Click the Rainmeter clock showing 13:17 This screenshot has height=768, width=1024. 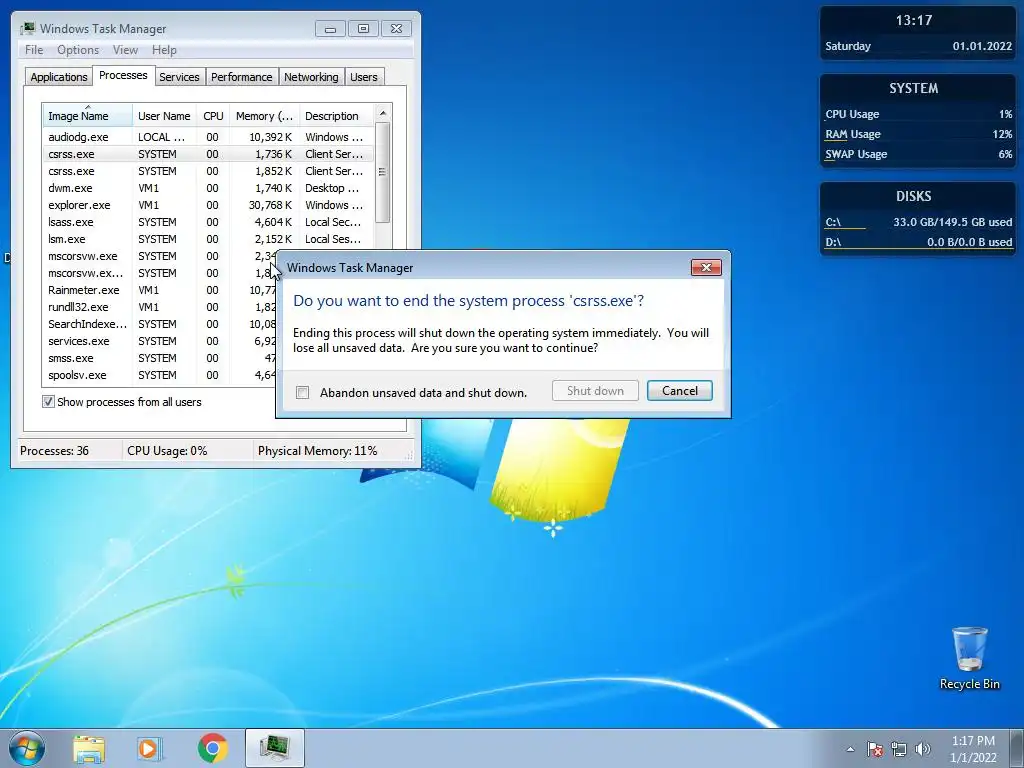tap(914, 20)
